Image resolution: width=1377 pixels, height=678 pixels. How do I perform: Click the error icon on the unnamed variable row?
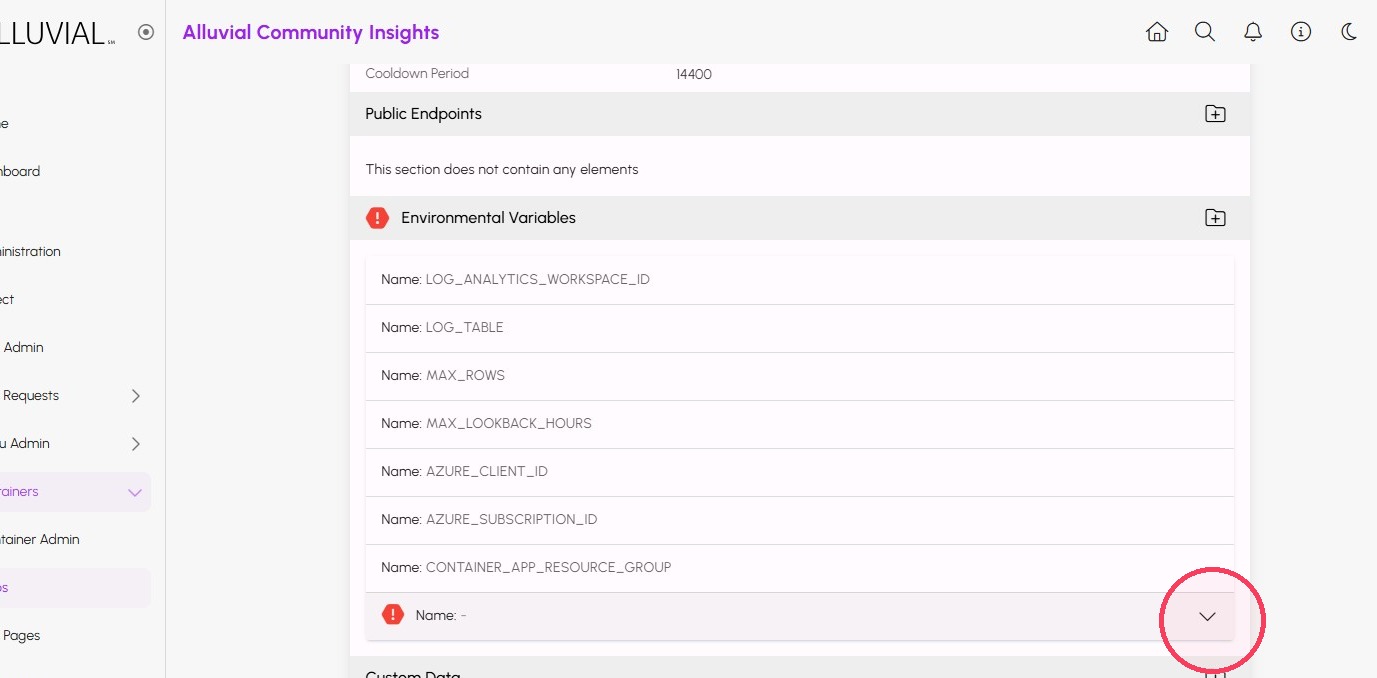point(393,615)
